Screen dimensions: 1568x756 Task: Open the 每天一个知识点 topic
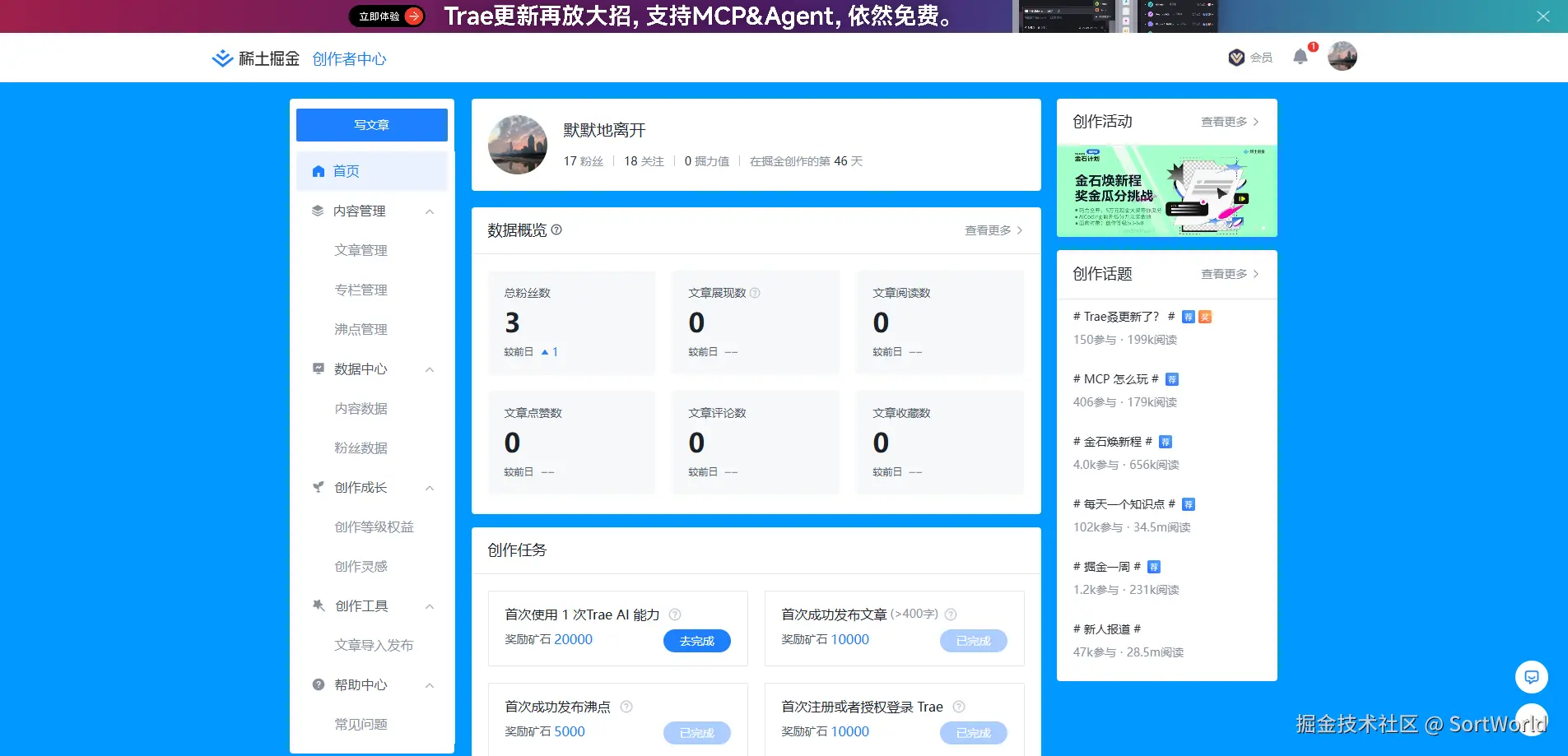point(1124,504)
